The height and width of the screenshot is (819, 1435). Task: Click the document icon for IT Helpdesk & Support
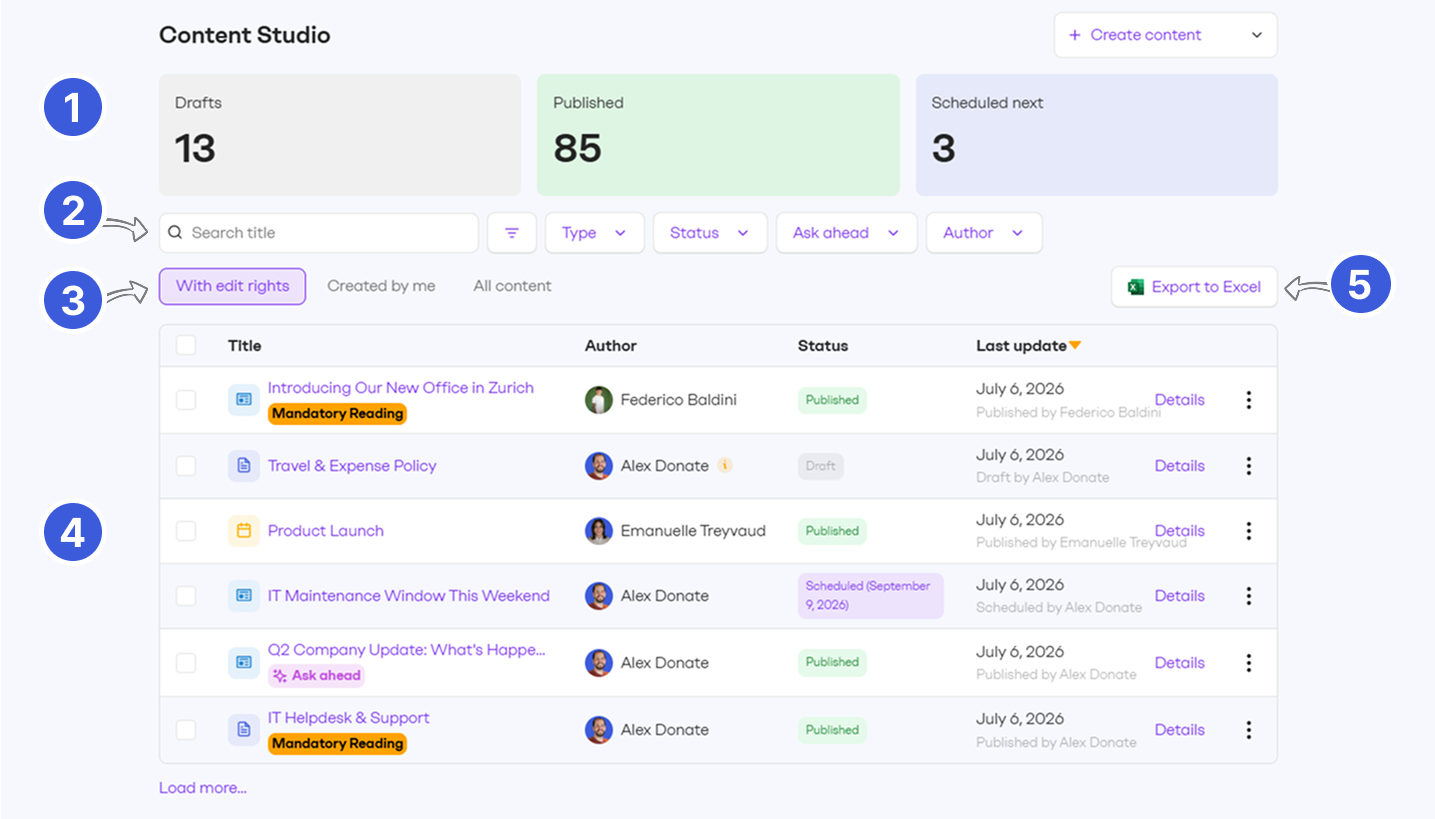tap(244, 730)
